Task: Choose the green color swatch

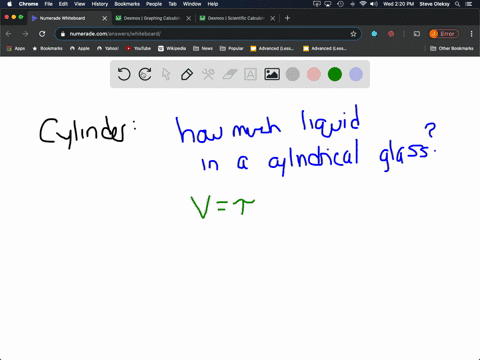Action: tap(335, 74)
